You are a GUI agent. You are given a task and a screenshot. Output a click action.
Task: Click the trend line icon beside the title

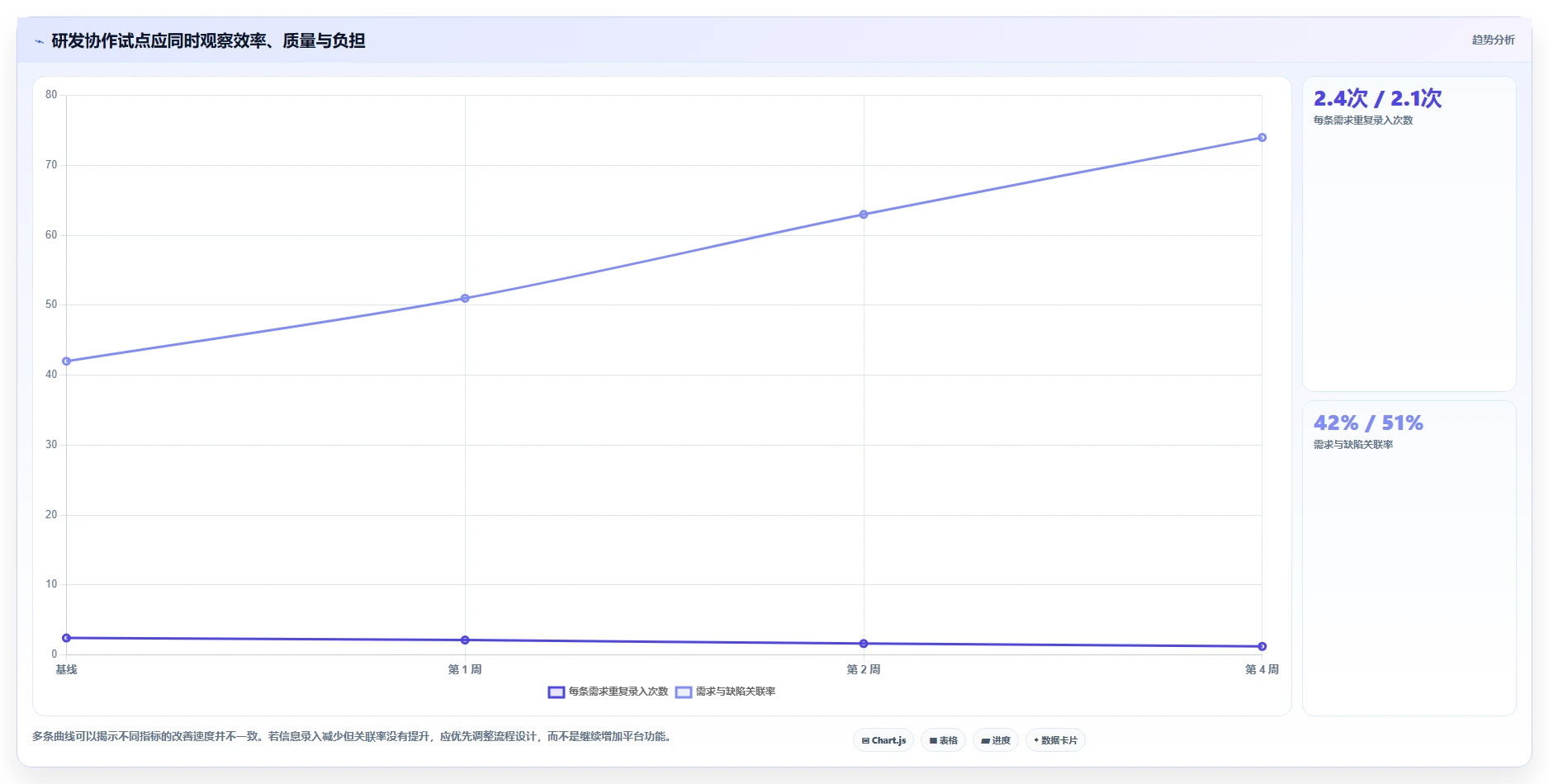coord(39,41)
